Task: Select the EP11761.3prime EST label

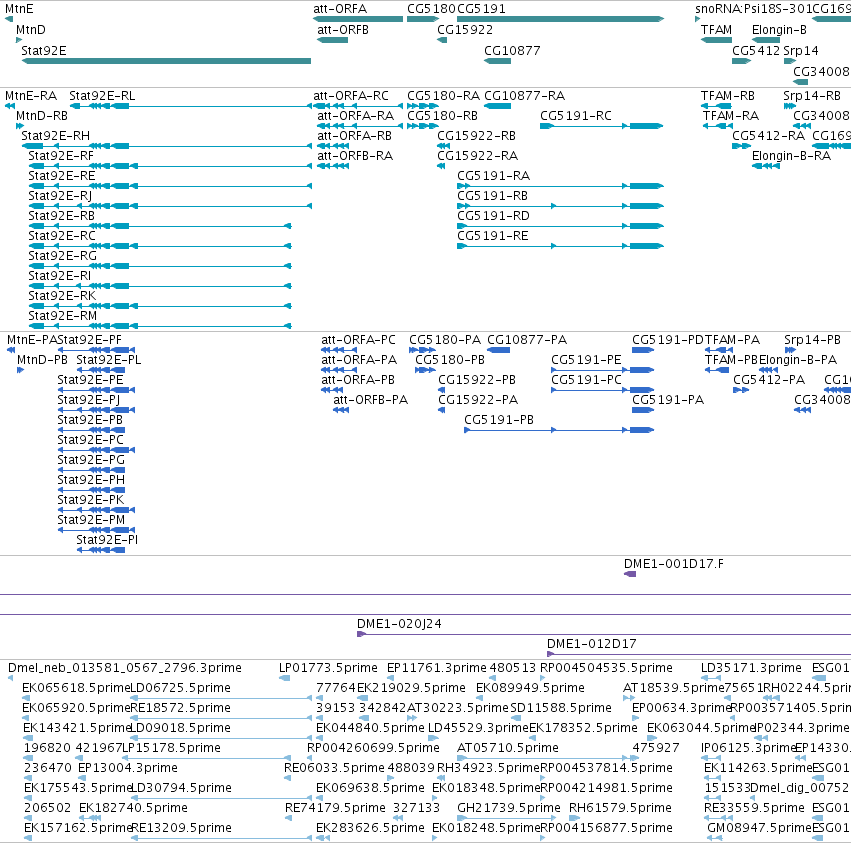Action: pyautogui.click(x=437, y=668)
